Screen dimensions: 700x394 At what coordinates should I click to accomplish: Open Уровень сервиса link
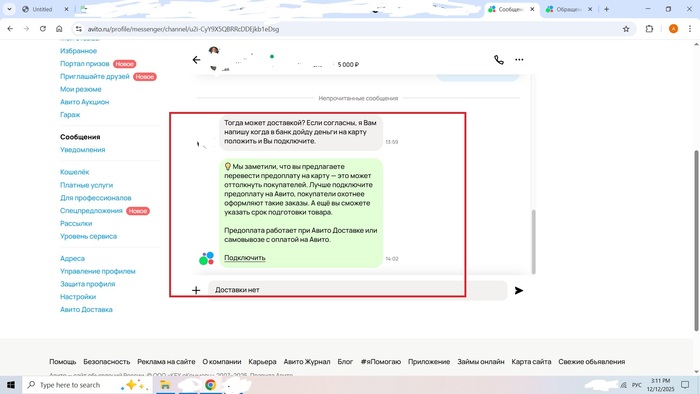88,236
